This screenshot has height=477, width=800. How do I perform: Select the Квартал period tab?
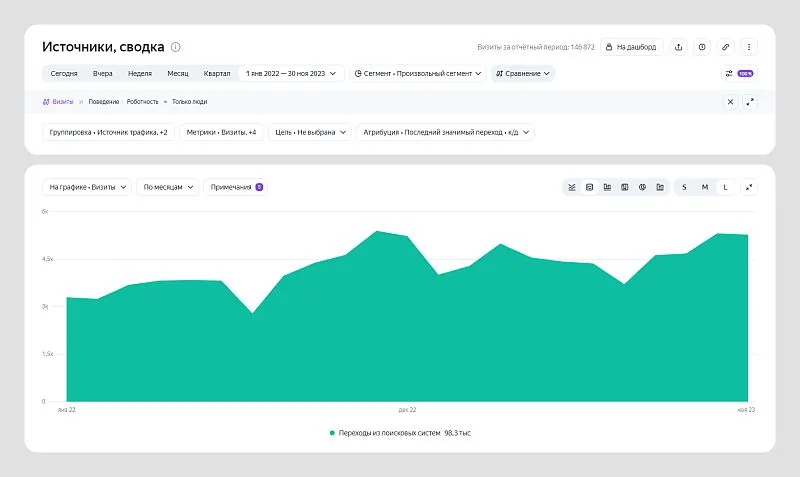tap(217, 73)
